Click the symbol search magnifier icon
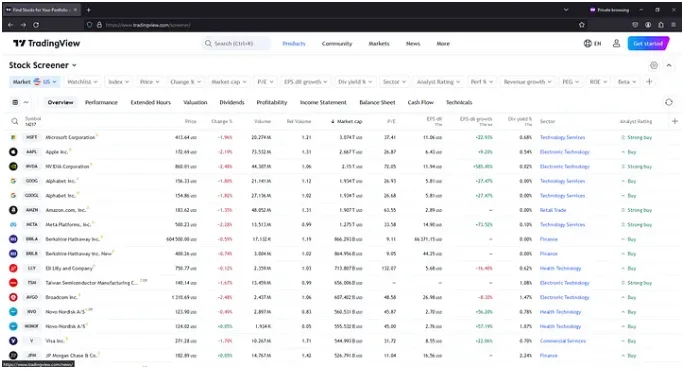684x378 pixels. [14, 121]
